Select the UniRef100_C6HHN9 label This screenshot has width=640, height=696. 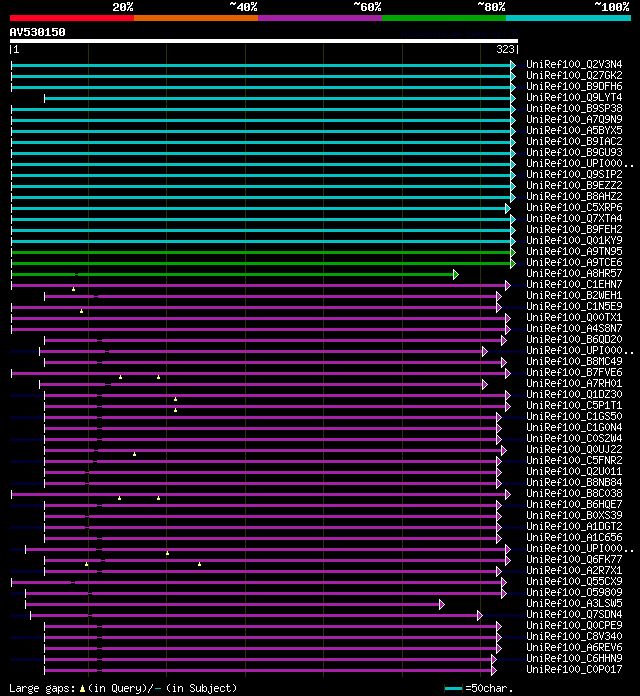coord(574,658)
